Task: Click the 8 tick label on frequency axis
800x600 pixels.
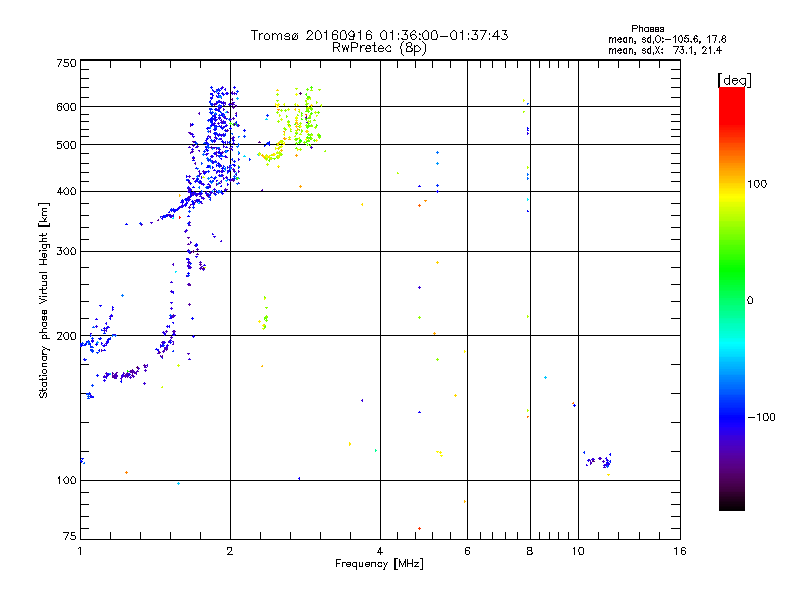Action: click(x=530, y=551)
